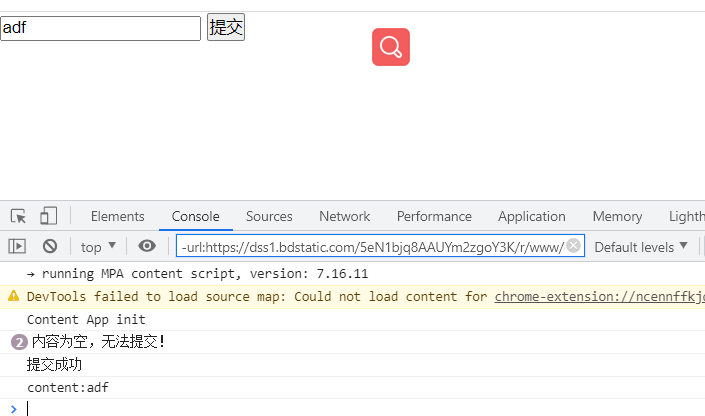The height and width of the screenshot is (416, 705).
Task: Select the inspect element picker icon
Action: [x=18, y=216]
